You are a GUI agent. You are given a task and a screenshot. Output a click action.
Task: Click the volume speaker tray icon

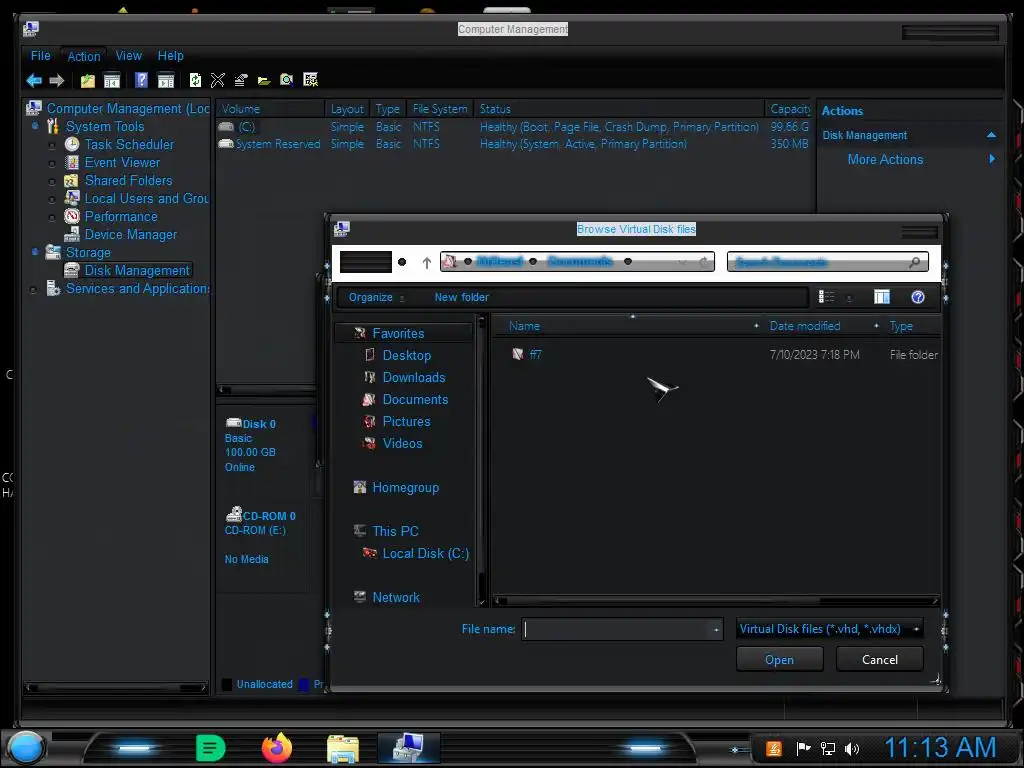coord(852,749)
